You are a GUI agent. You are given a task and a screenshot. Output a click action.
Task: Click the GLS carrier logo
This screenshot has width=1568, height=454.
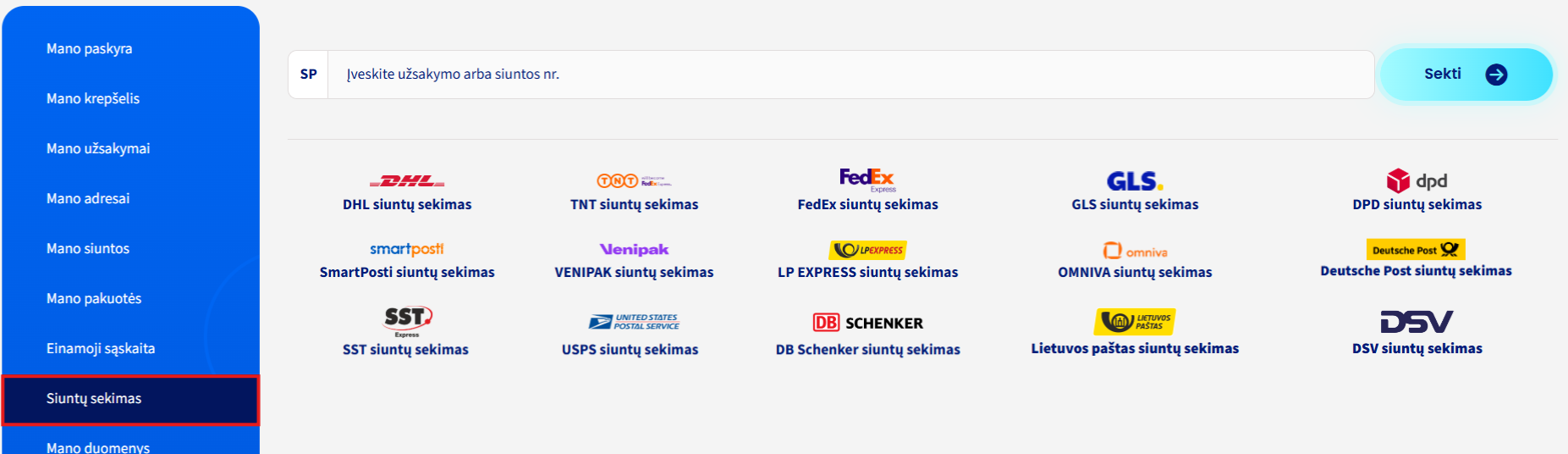(1135, 181)
